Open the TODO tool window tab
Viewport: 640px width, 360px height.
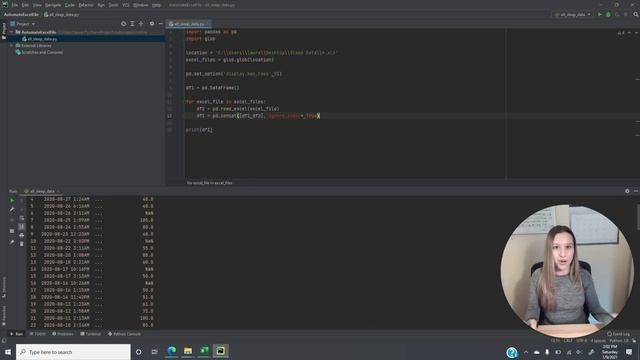38,334
